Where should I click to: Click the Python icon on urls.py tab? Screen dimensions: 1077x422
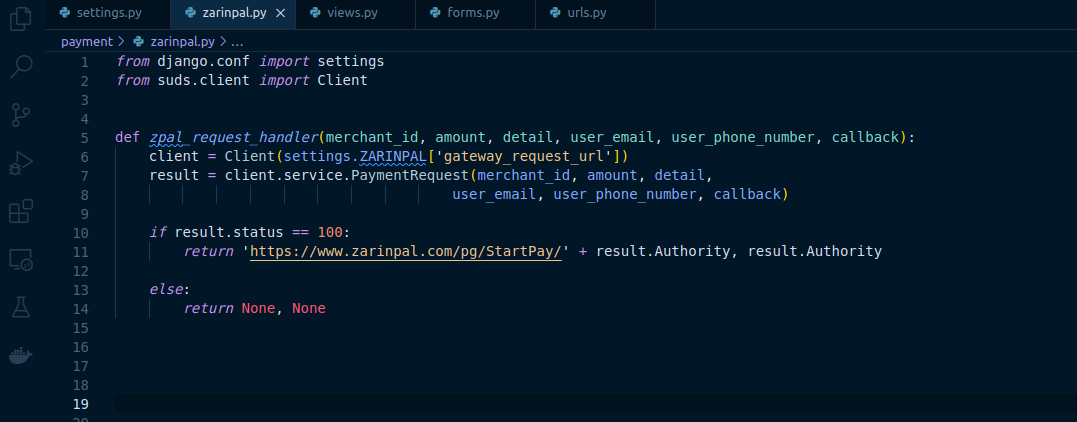pyautogui.click(x=555, y=13)
